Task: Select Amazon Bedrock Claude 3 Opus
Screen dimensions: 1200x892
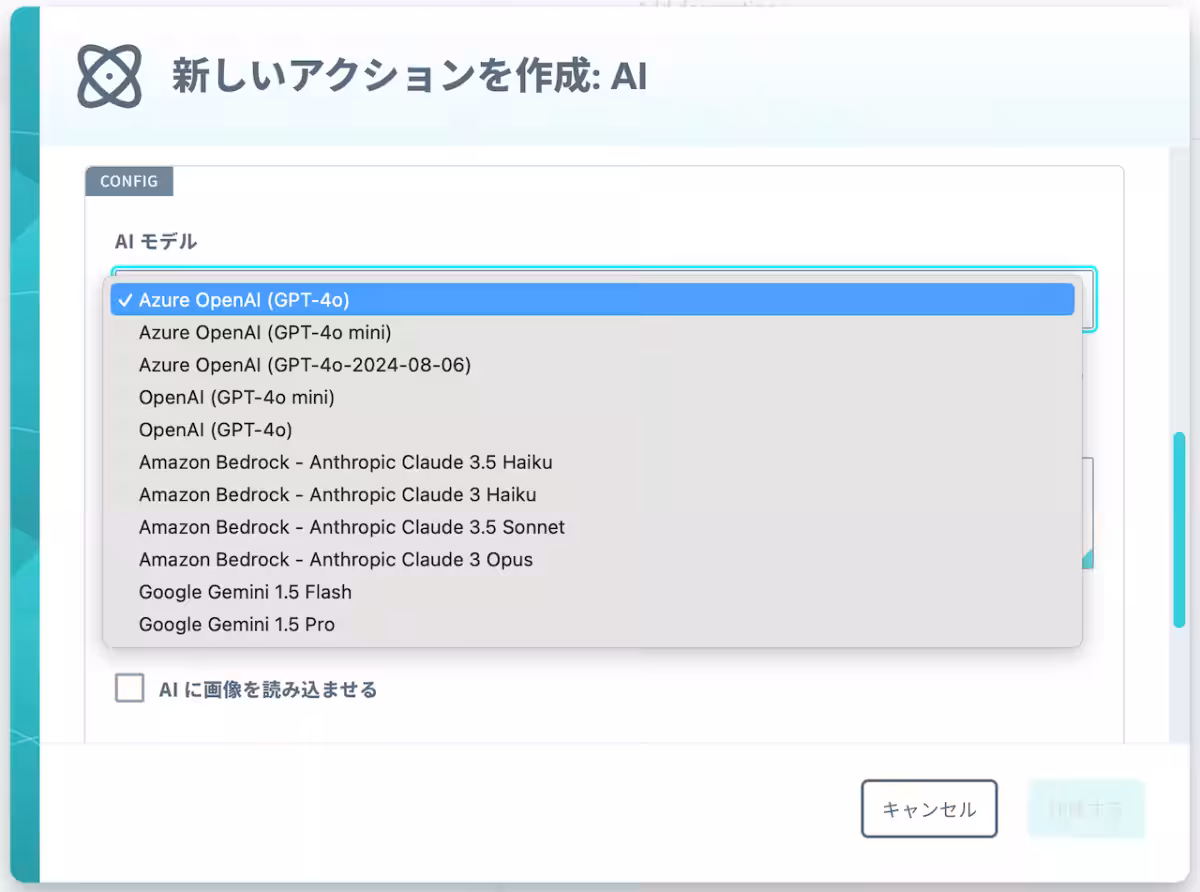Action: pos(336,559)
